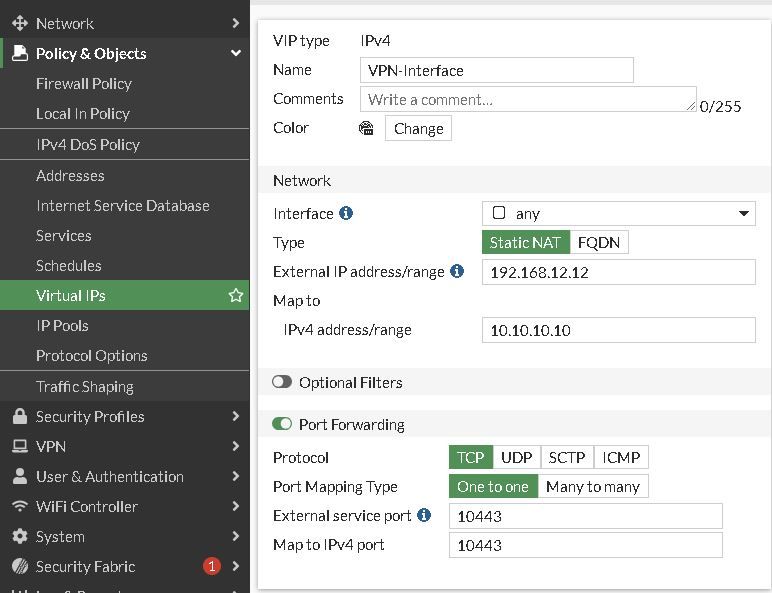The width and height of the screenshot is (772, 593).
Task: Click the info icon next to Interface
Action: point(346,214)
